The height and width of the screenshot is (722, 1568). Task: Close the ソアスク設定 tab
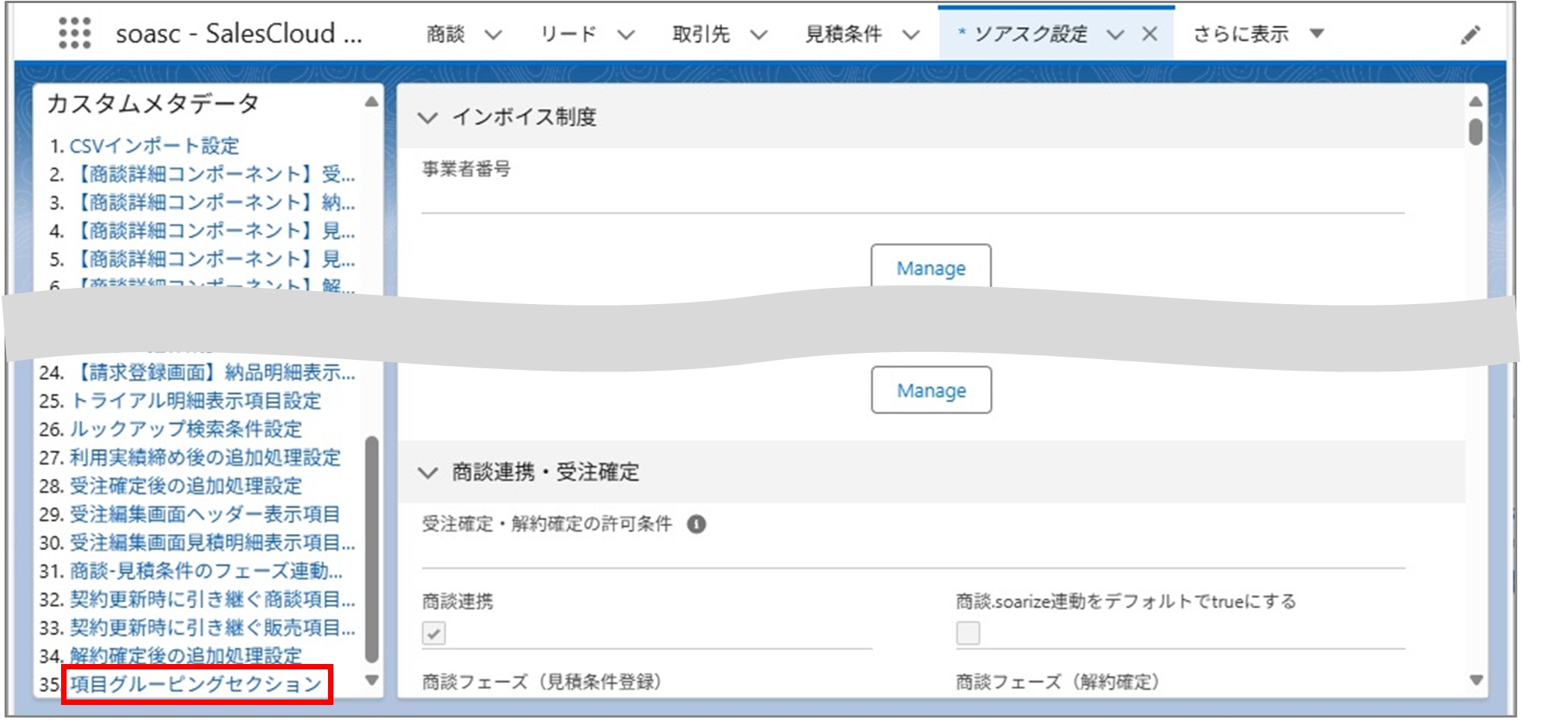(1150, 33)
